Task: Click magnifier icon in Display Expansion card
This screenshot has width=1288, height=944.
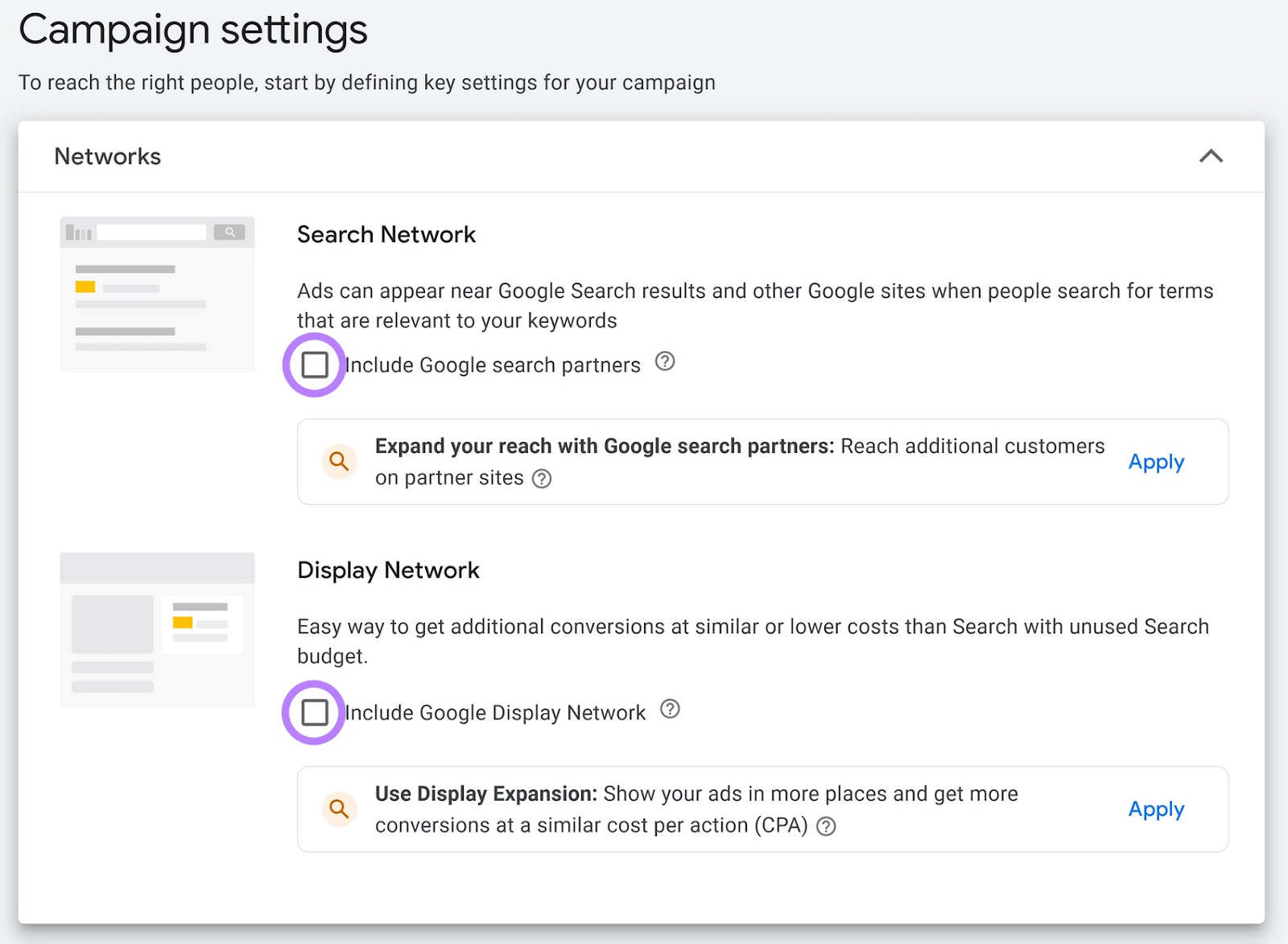Action: [340, 809]
